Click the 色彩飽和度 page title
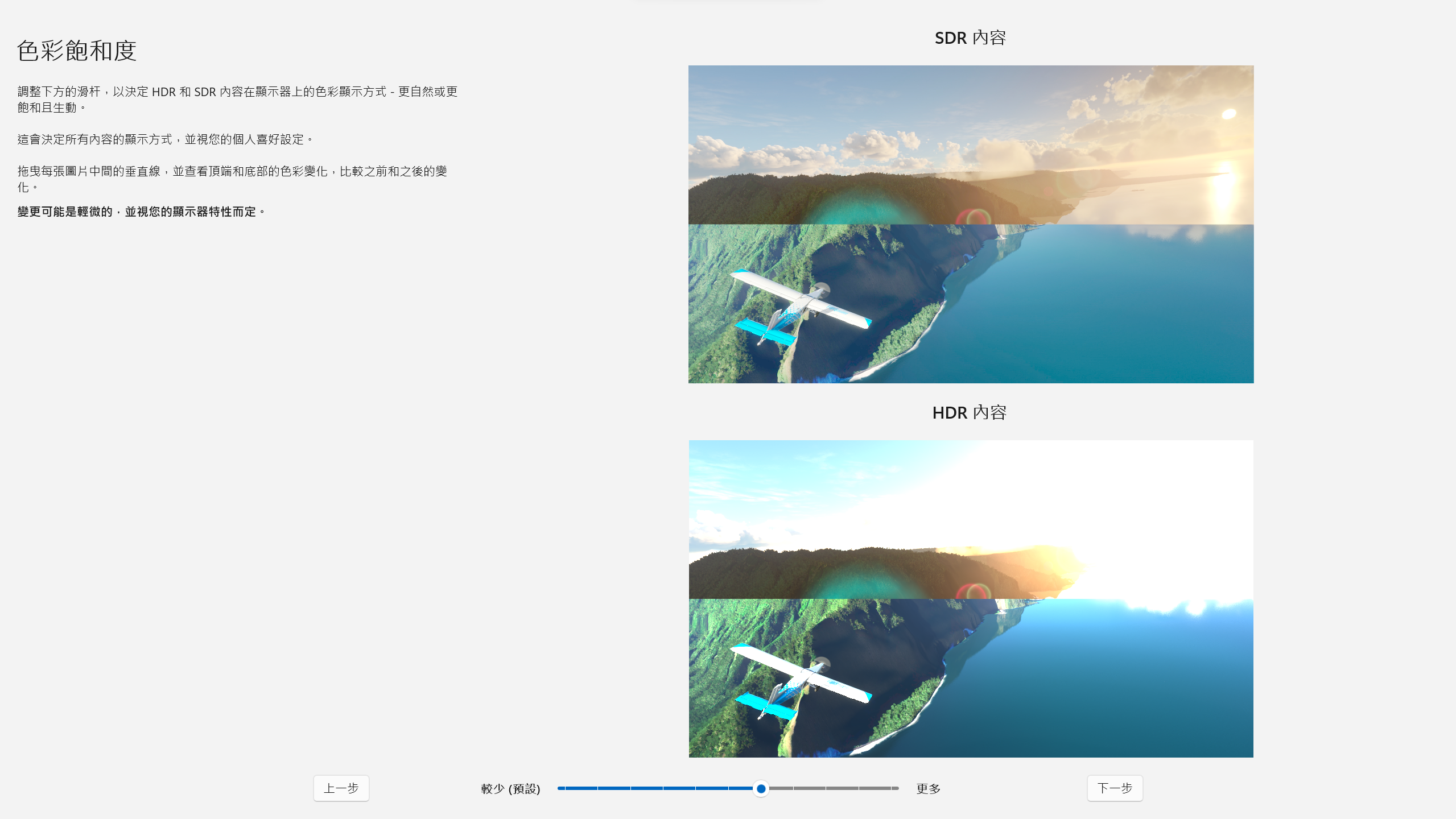Image resolution: width=1456 pixels, height=819 pixels. pyautogui.click(x=77, y=51)
